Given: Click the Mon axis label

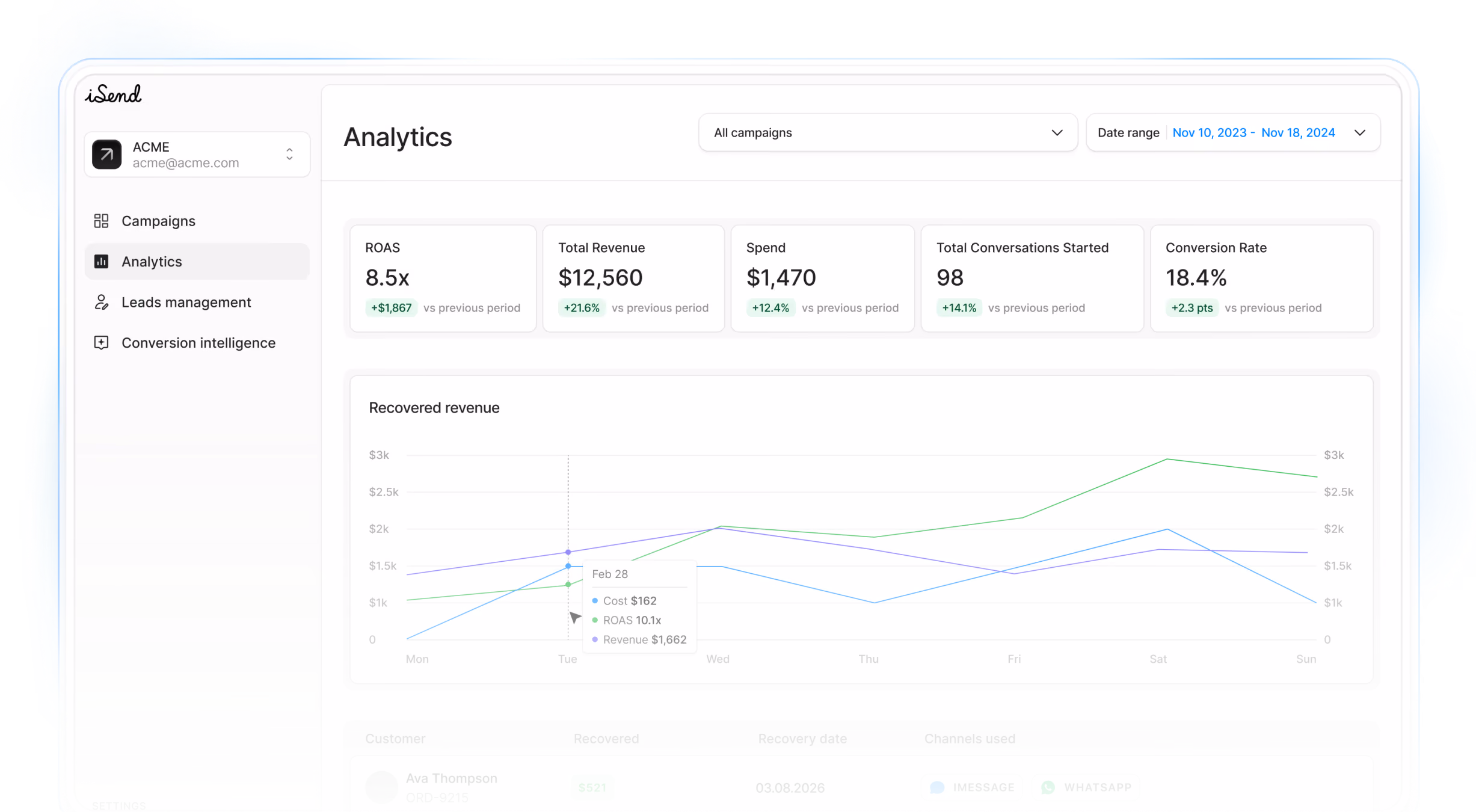Looking at the screenshot, I should tap(417, 659).
